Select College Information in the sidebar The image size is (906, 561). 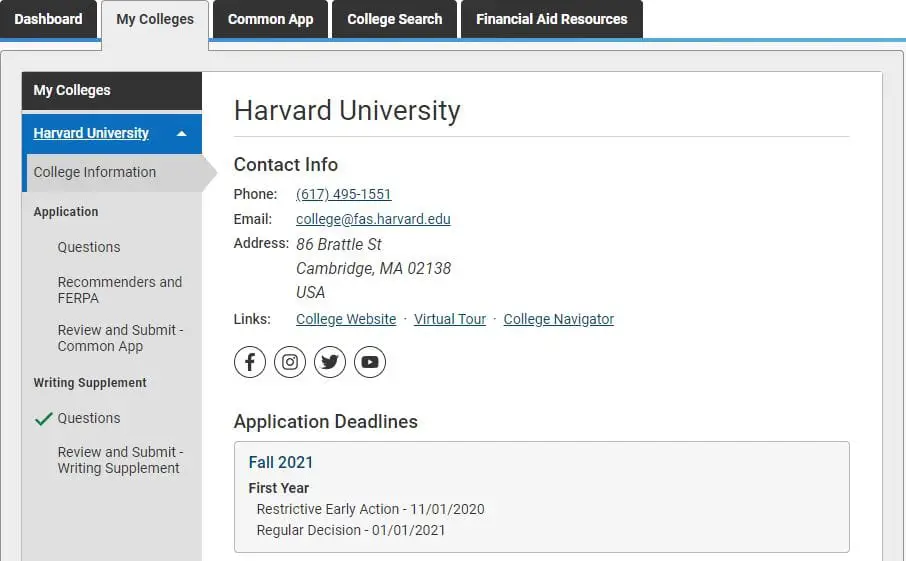[x=95, y=172]
